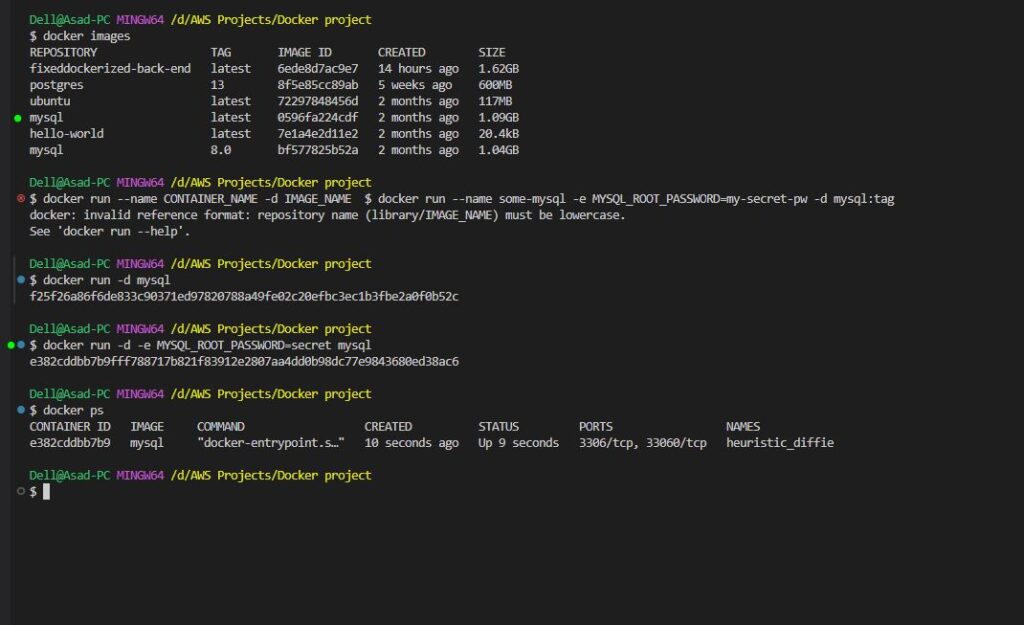
Task: Click the ubuntu repository name
Action: click(50, 101)
